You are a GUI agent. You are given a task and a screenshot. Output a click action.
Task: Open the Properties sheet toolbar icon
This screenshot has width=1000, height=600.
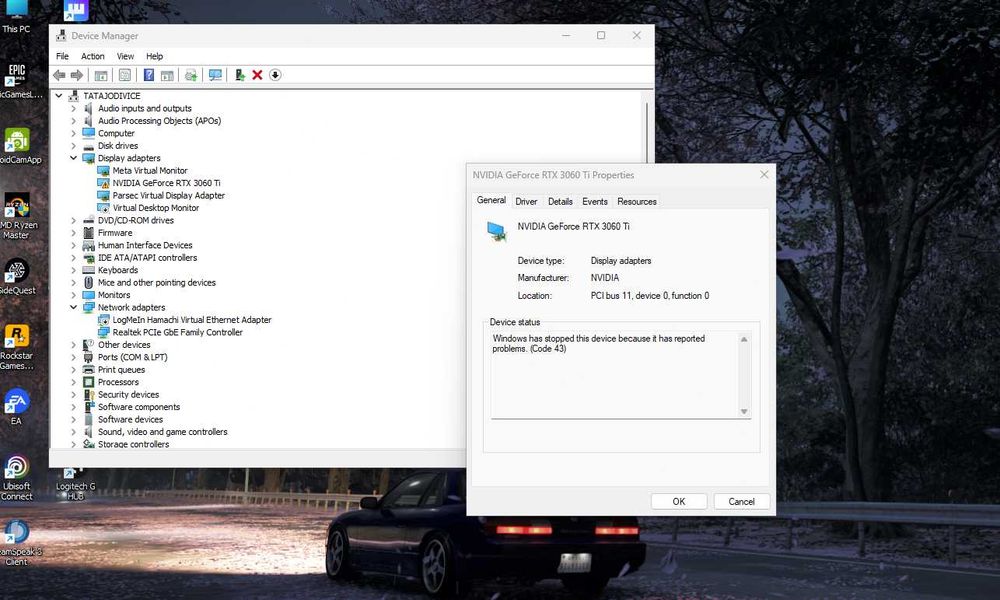point(125,75)
